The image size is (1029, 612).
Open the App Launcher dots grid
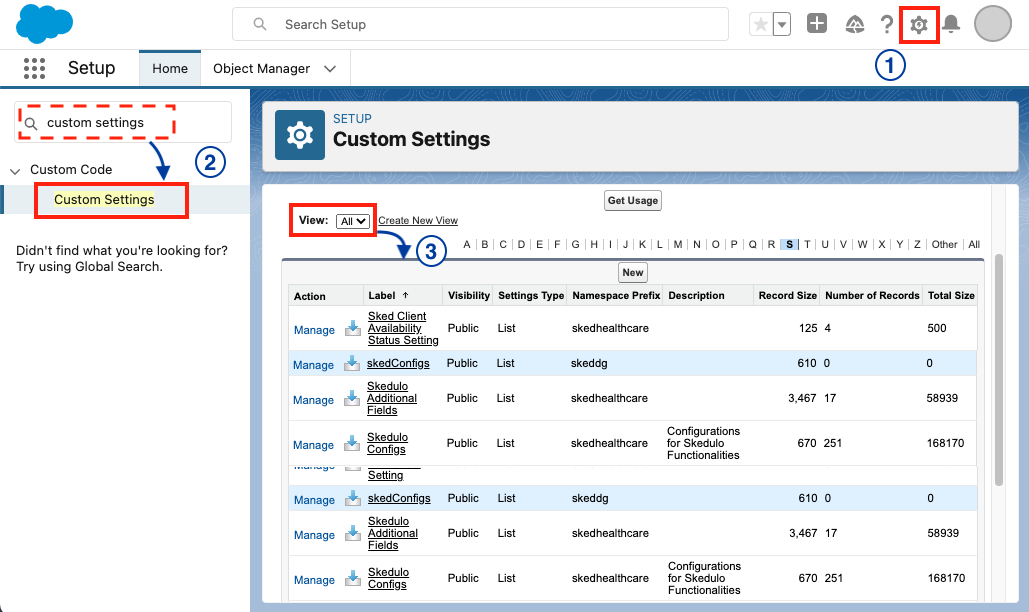click(x=34, y=68)
